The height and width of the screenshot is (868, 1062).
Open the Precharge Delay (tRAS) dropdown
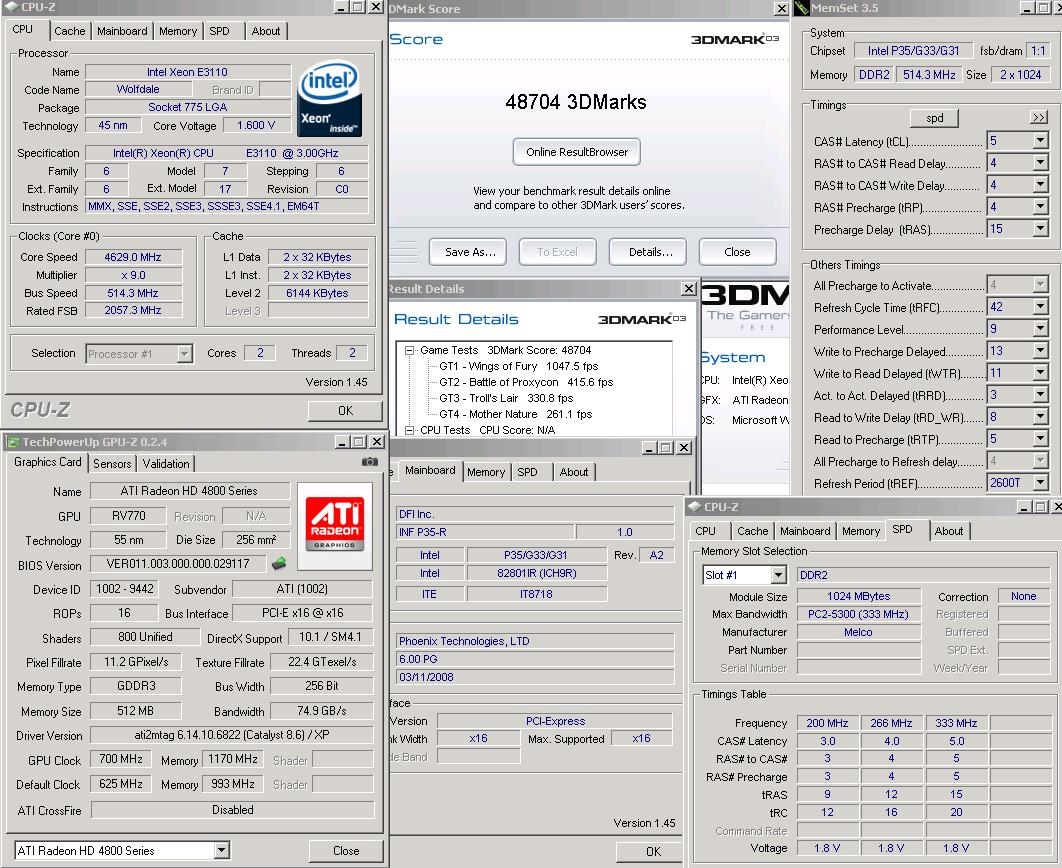pos(1040,229)
